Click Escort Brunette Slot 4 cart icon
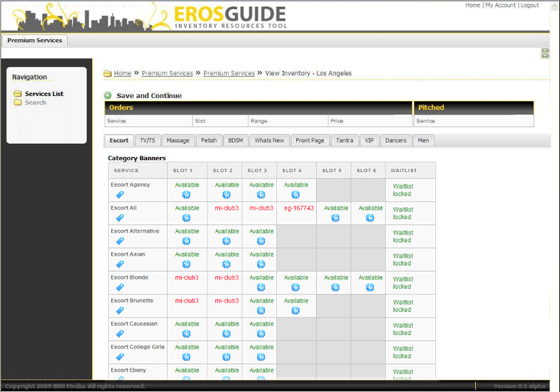This screenshot has width=560, height=392. [x=295, y=311]
